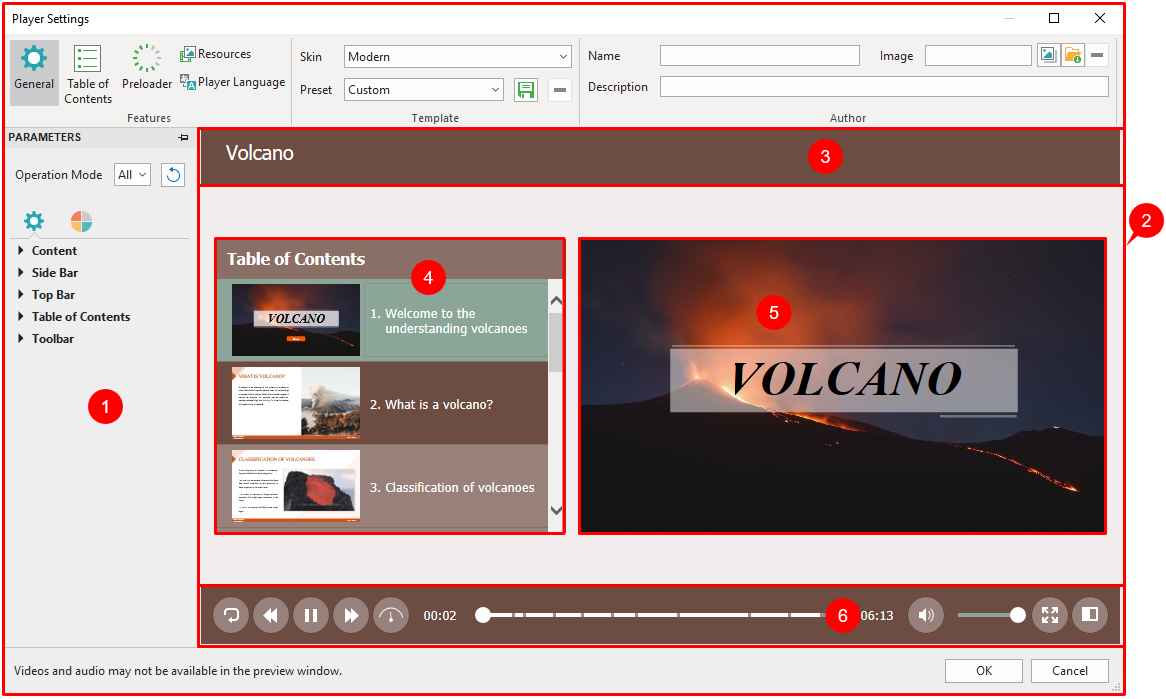The height and width of the screenshot is (699, 1166).
Task: Select slide 3 Classification of volcanoes
Action: point(382,487)
